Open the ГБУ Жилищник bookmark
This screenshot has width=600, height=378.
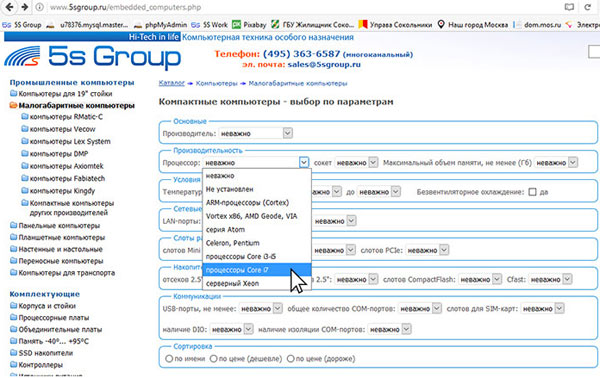(x=313, y=25)
